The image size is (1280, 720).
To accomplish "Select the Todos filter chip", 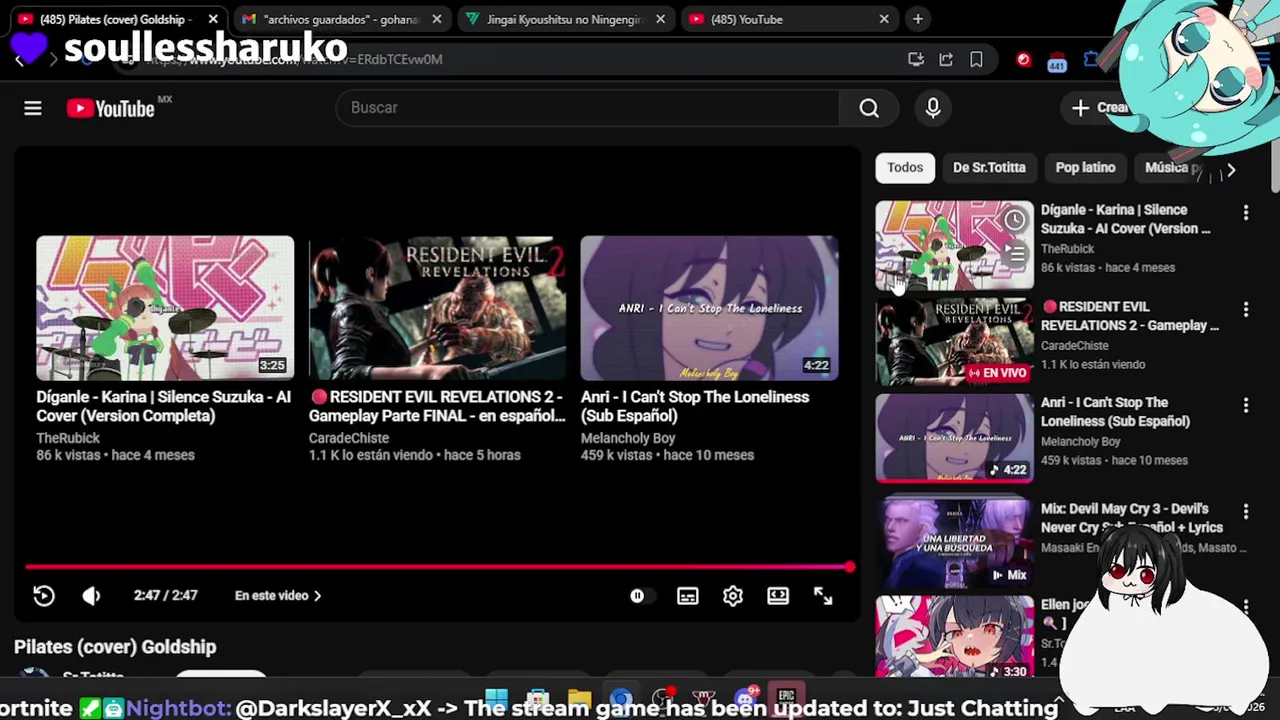I will (x=905, y=168).
